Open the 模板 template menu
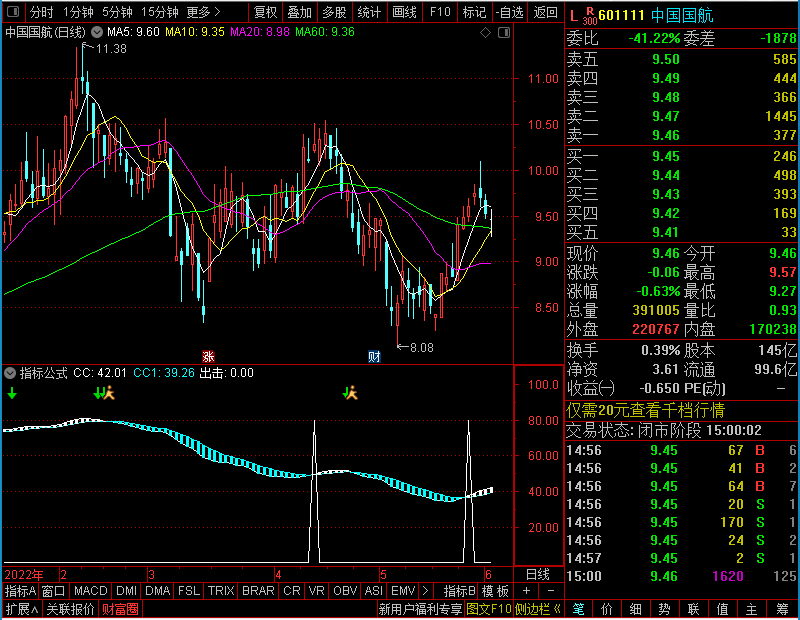 (495, 591)
